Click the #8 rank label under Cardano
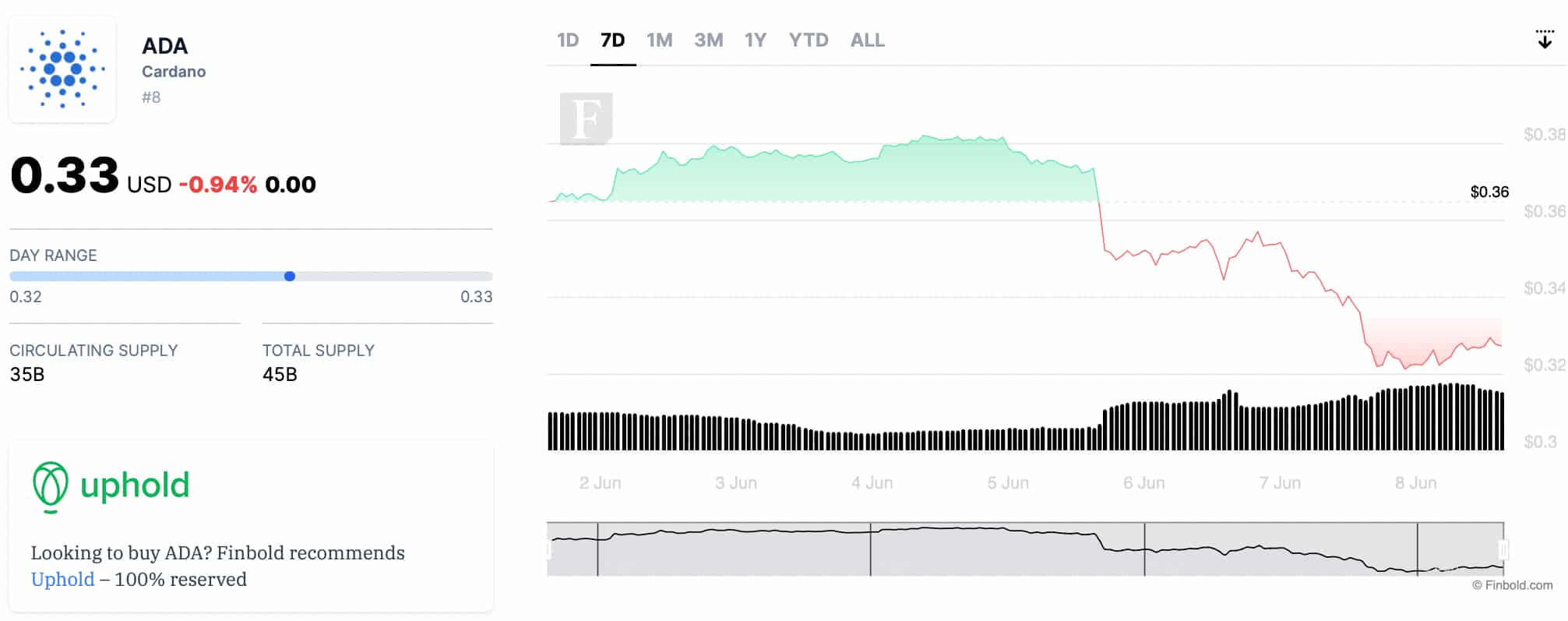1568x621 pixels. tap(150, 97)
